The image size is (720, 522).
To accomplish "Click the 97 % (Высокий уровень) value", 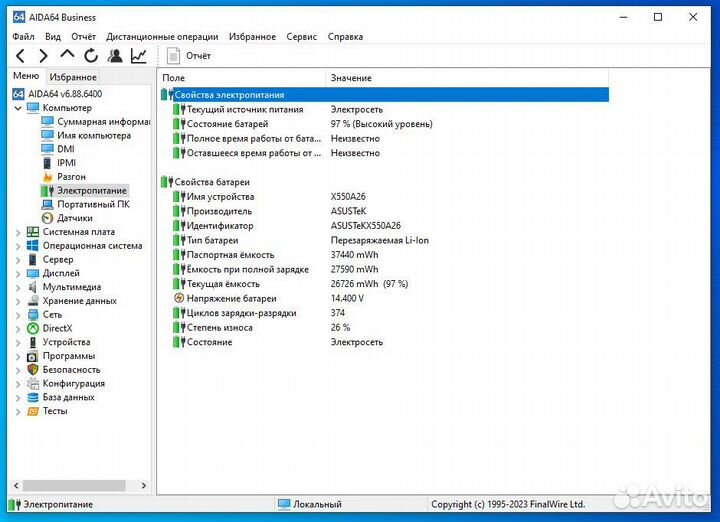I will pyautogui.click(x=381, y=123).
